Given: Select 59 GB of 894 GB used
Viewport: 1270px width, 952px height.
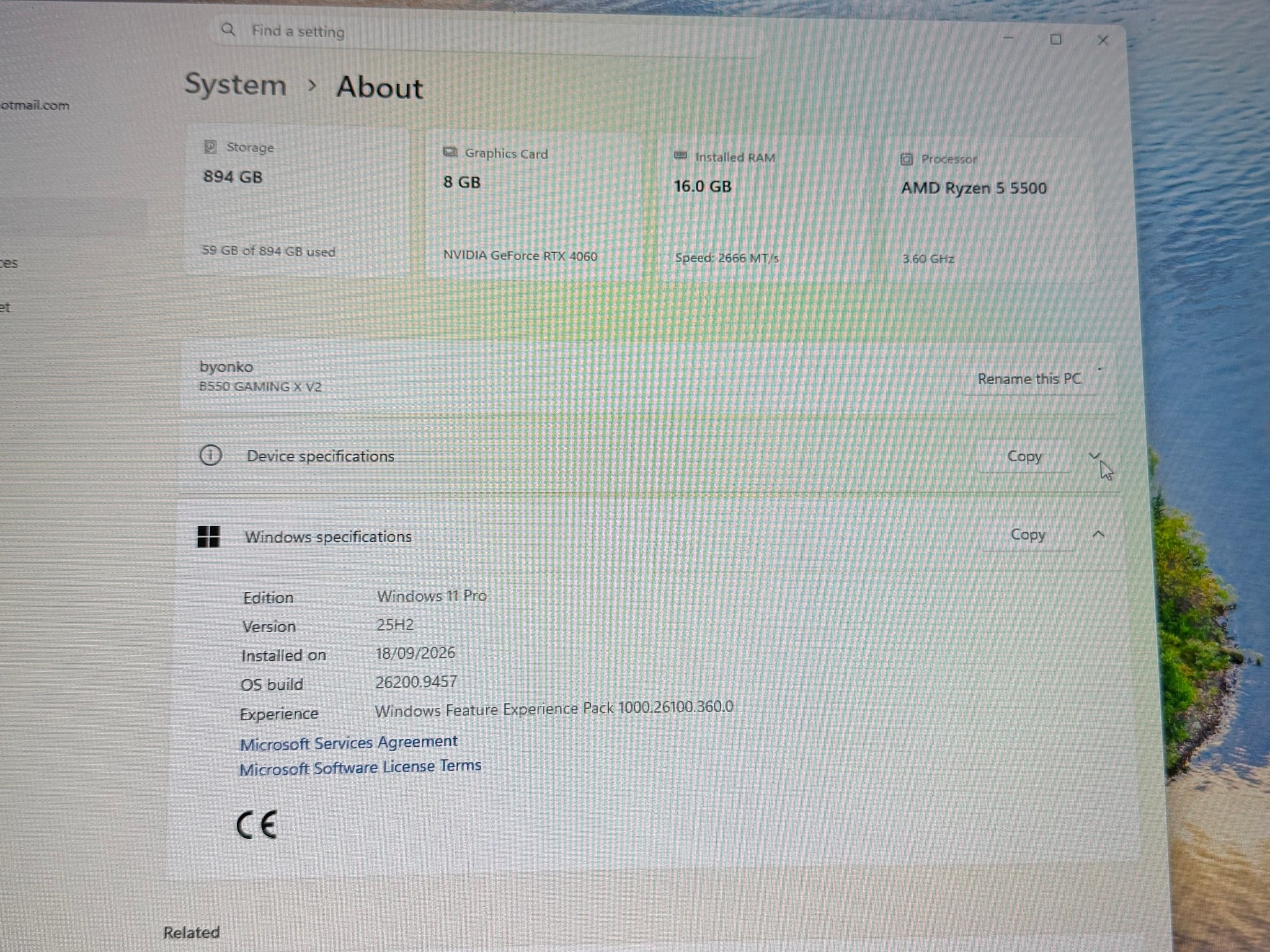Looking at the screenshot, I should 269,251.
